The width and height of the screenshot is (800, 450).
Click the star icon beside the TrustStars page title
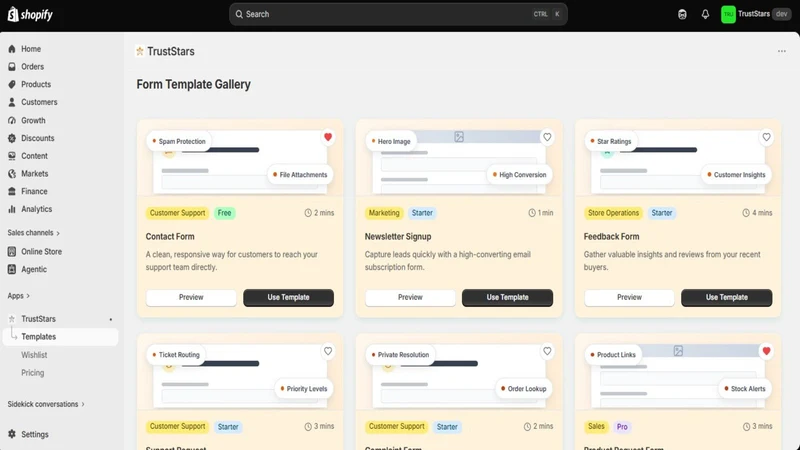click(140, 51)
